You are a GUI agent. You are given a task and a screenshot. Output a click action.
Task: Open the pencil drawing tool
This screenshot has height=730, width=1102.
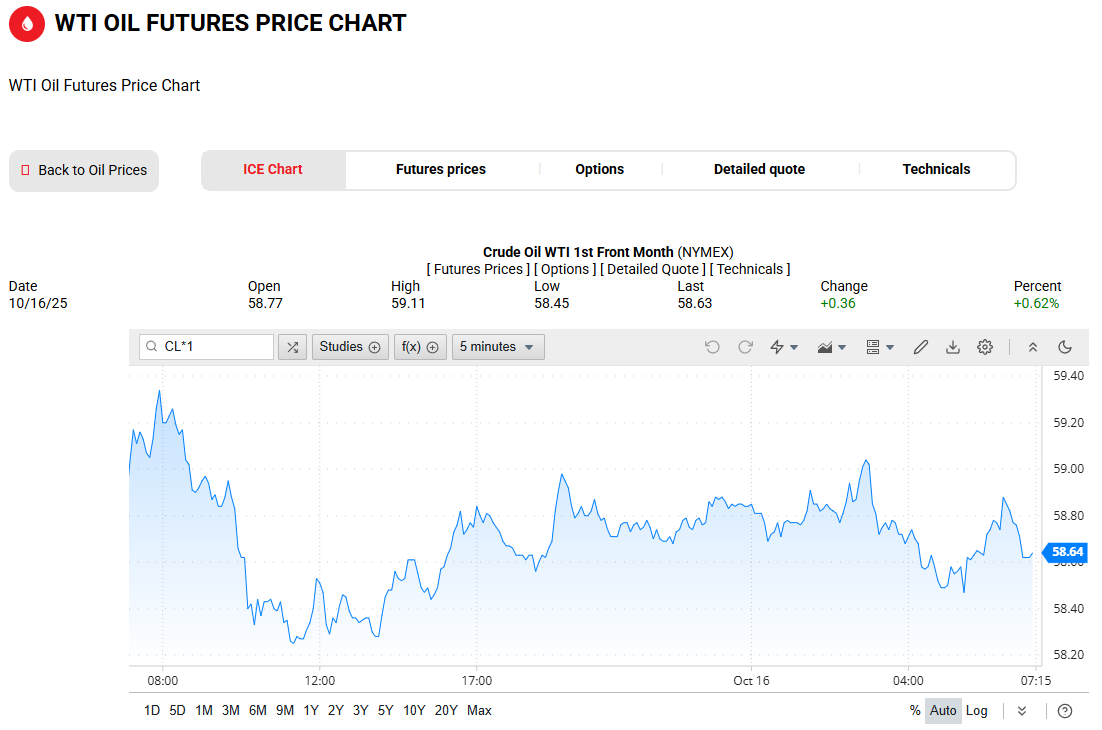[x=921, y=347]
